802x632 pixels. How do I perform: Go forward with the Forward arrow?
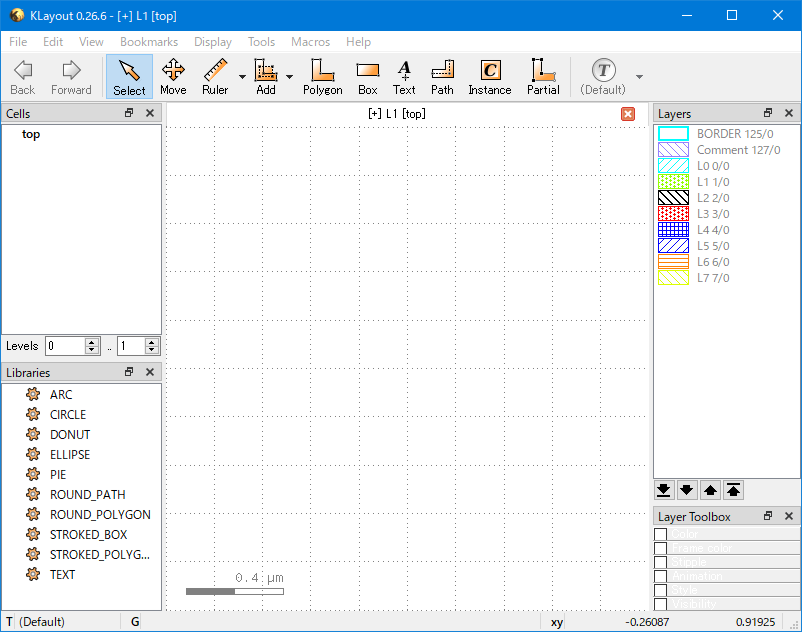71,77
